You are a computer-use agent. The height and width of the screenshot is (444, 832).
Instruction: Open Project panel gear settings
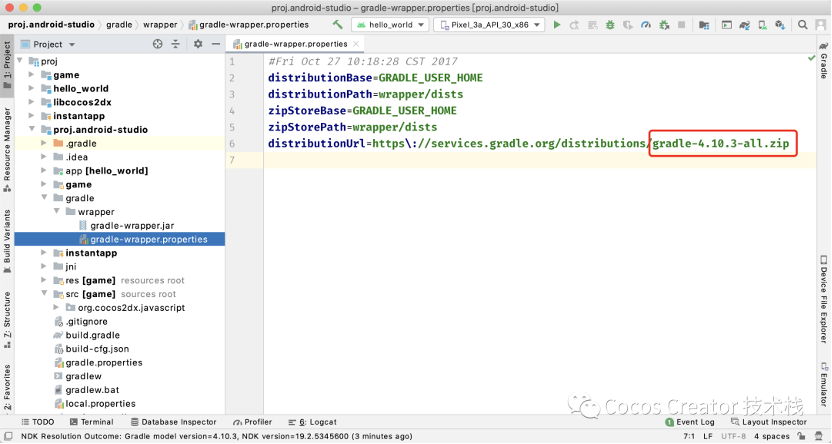pyautogui.click(x=197, y=44)
